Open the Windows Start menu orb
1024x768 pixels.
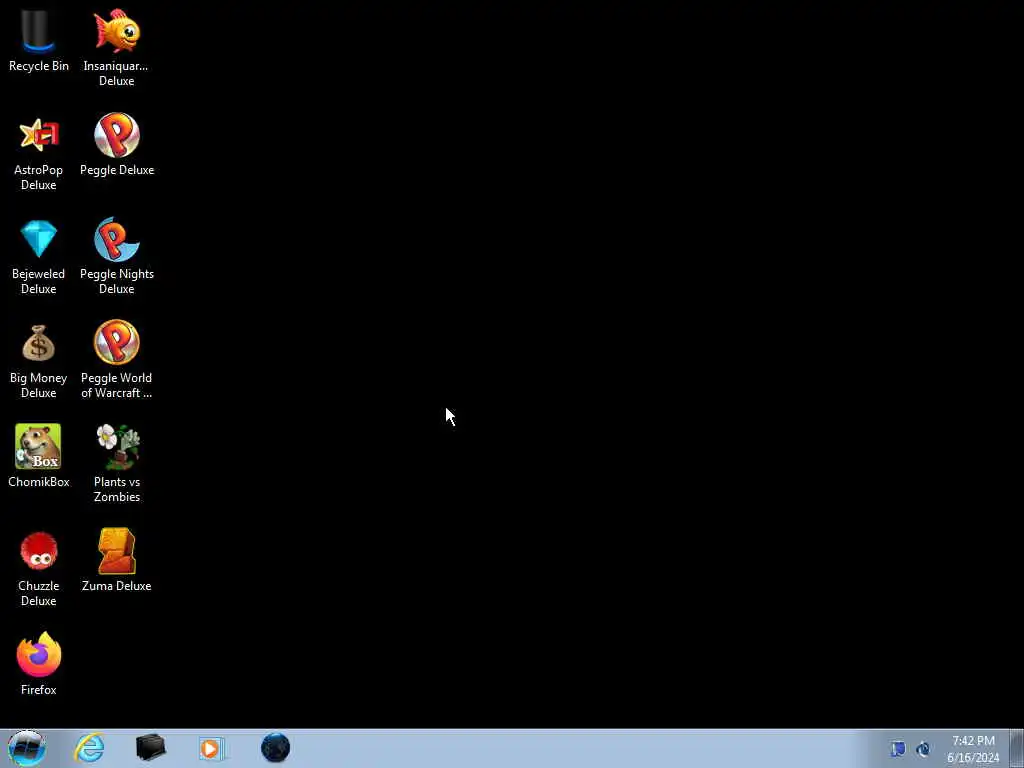point(27,748)
